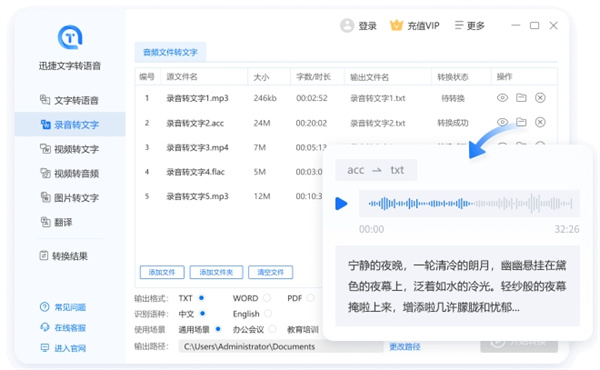
Task: Open the 在线客服 support link
Action: click(x=63, y=328)
